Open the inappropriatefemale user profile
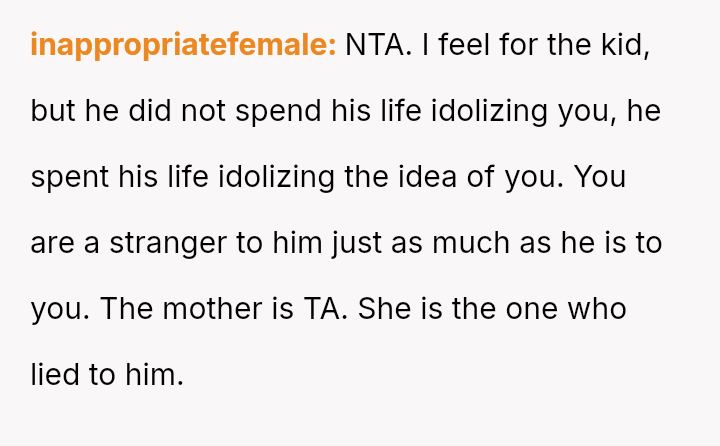Screen dimensions: 720x446 (x=183, y=45)
